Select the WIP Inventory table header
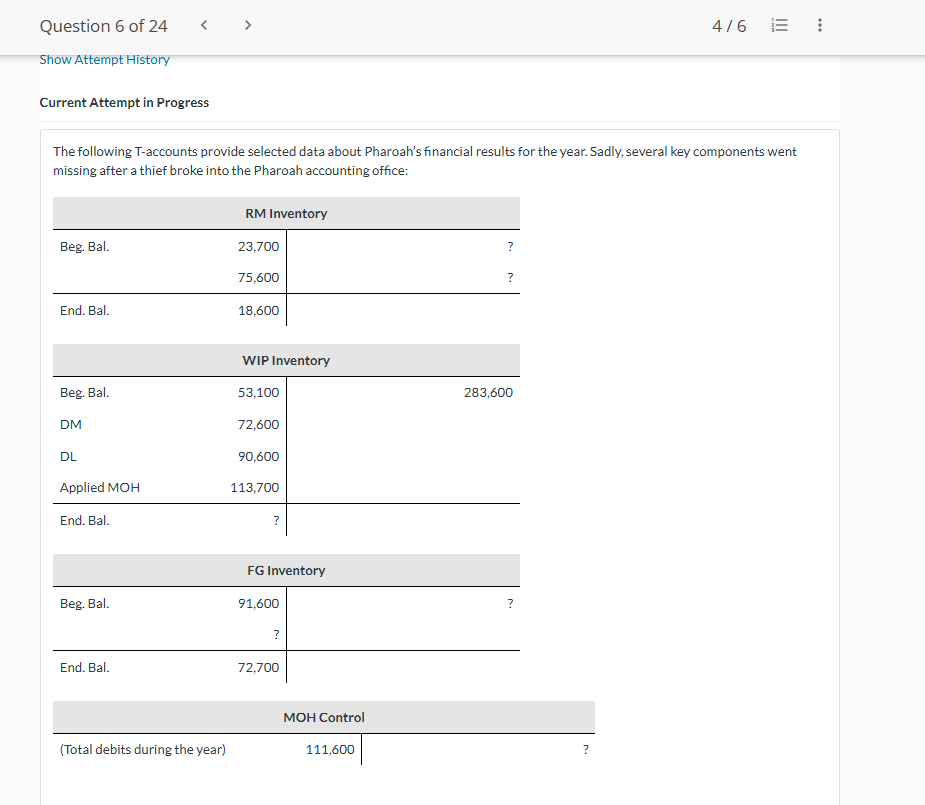The image size is (925, 805). click(x=286, y=360)
